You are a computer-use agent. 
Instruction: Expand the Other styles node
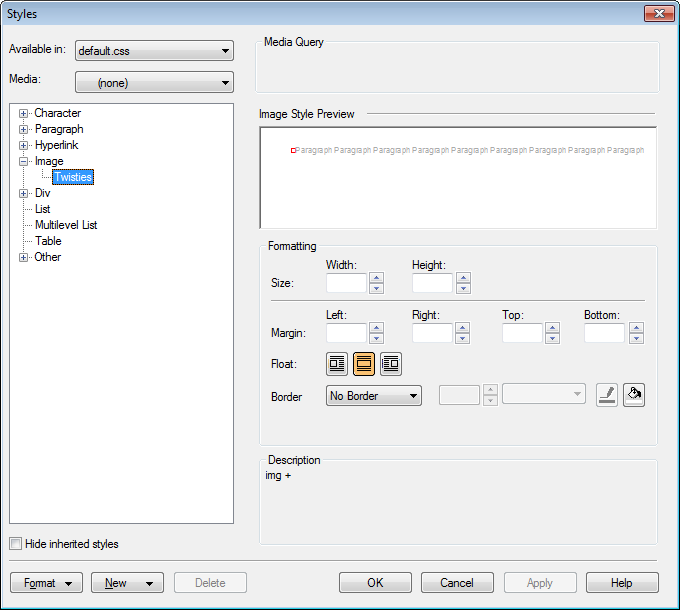[x=24, y=257]
